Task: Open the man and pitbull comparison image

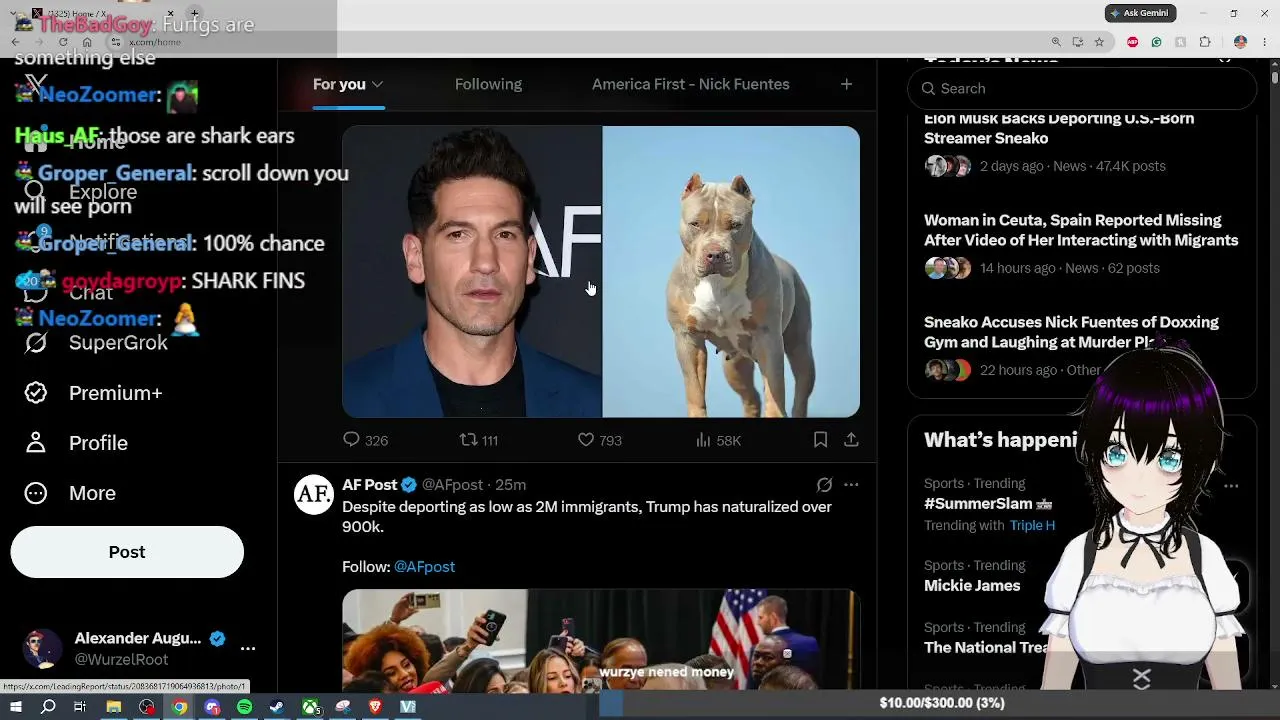Action: point(601,272)
